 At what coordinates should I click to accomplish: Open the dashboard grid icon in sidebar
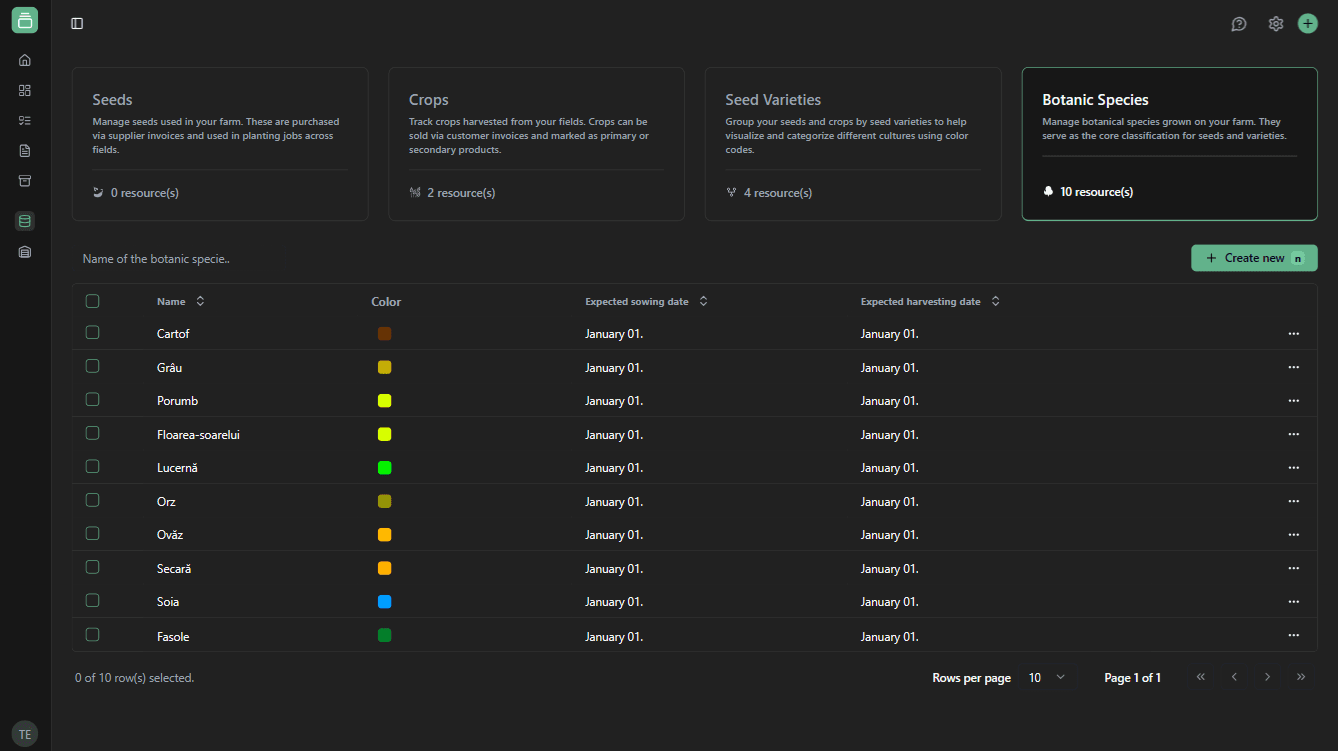tap(25, 90)
